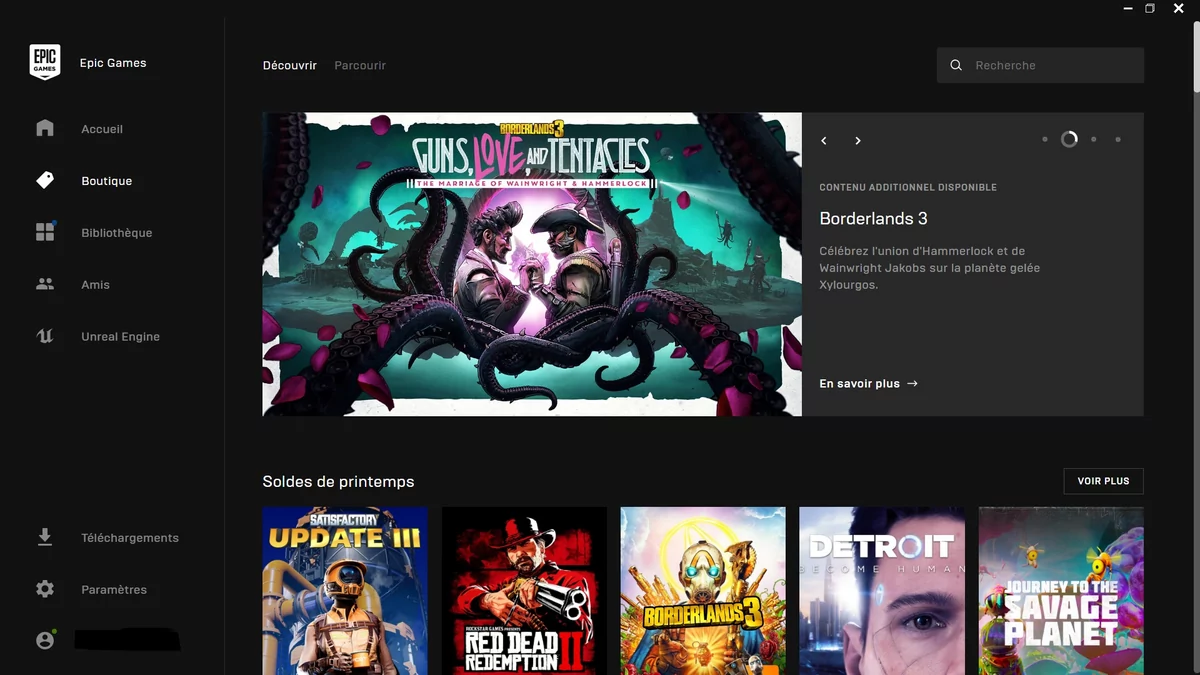Open the Guns, Love and Tentacles banner
The image size is (1200, 675).
coord(532,264)
